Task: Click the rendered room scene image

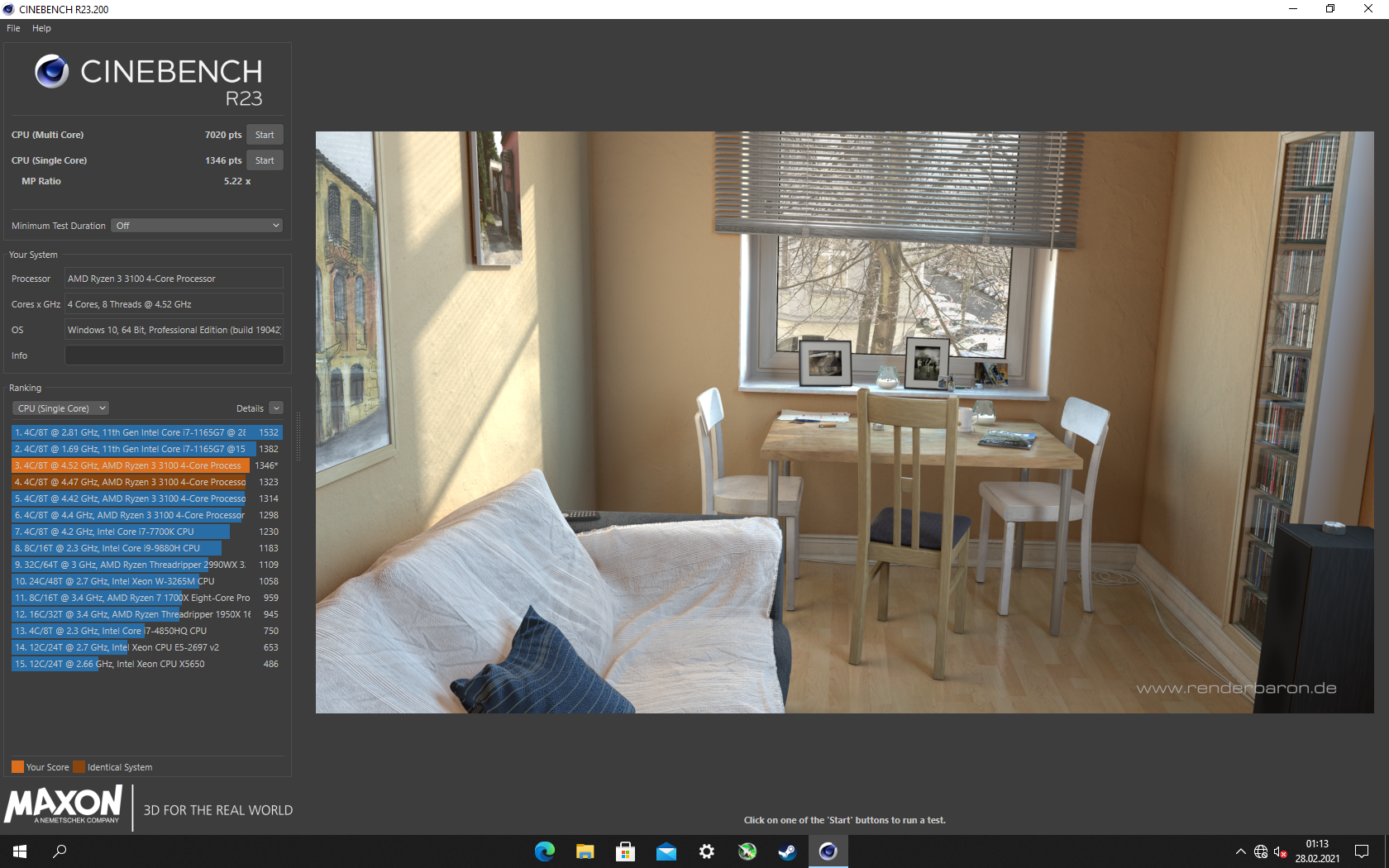Action: 844,422
